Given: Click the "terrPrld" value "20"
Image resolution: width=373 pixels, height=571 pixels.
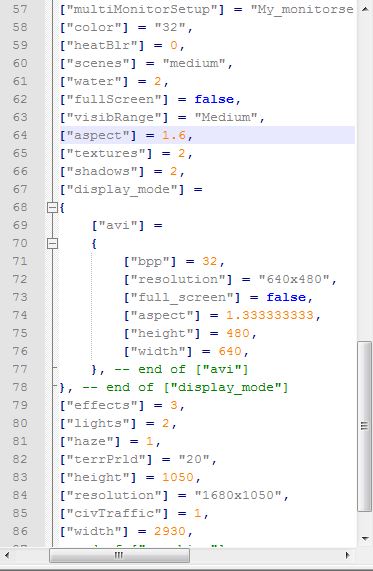Looking at the screenshot, I should pos(194,459).
